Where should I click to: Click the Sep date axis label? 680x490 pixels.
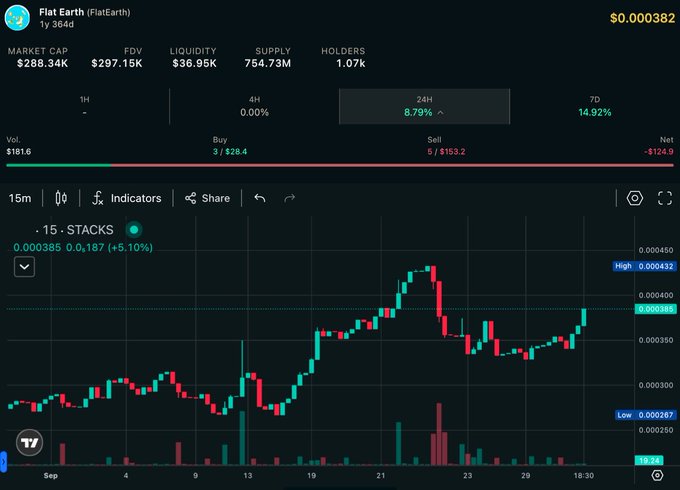[x=51, y=476]
